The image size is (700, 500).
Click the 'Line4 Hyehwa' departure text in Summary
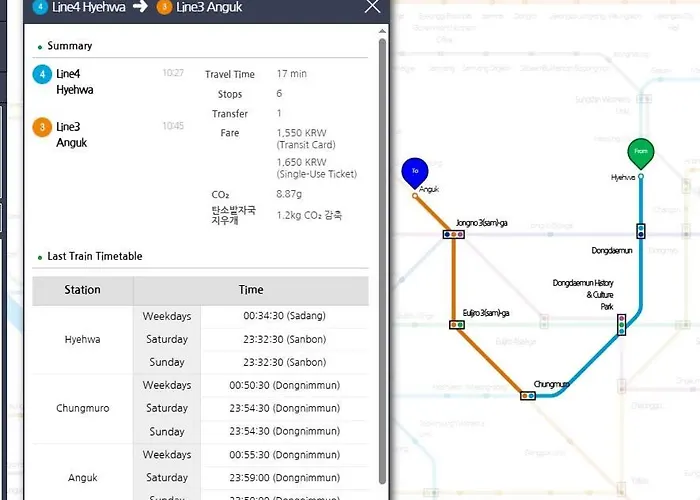click(x=75, y=82)
